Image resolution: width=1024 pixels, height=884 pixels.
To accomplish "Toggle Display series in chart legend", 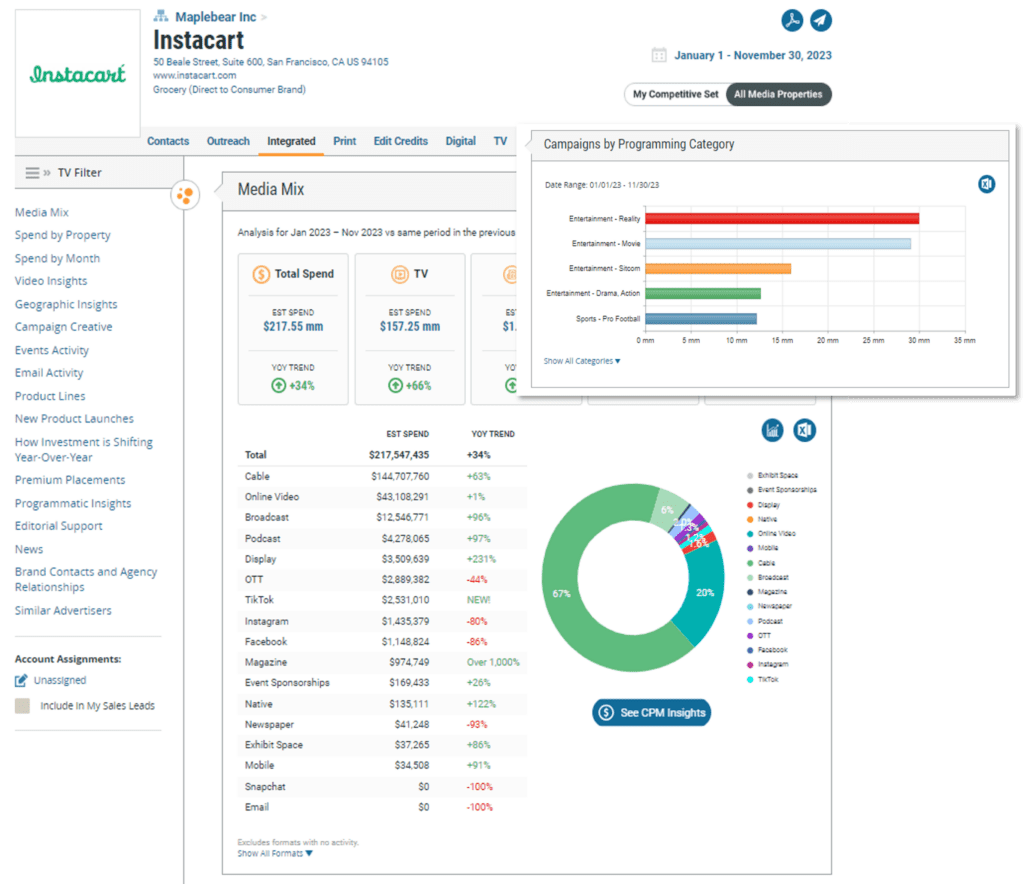I will click(x=763, y=505).
